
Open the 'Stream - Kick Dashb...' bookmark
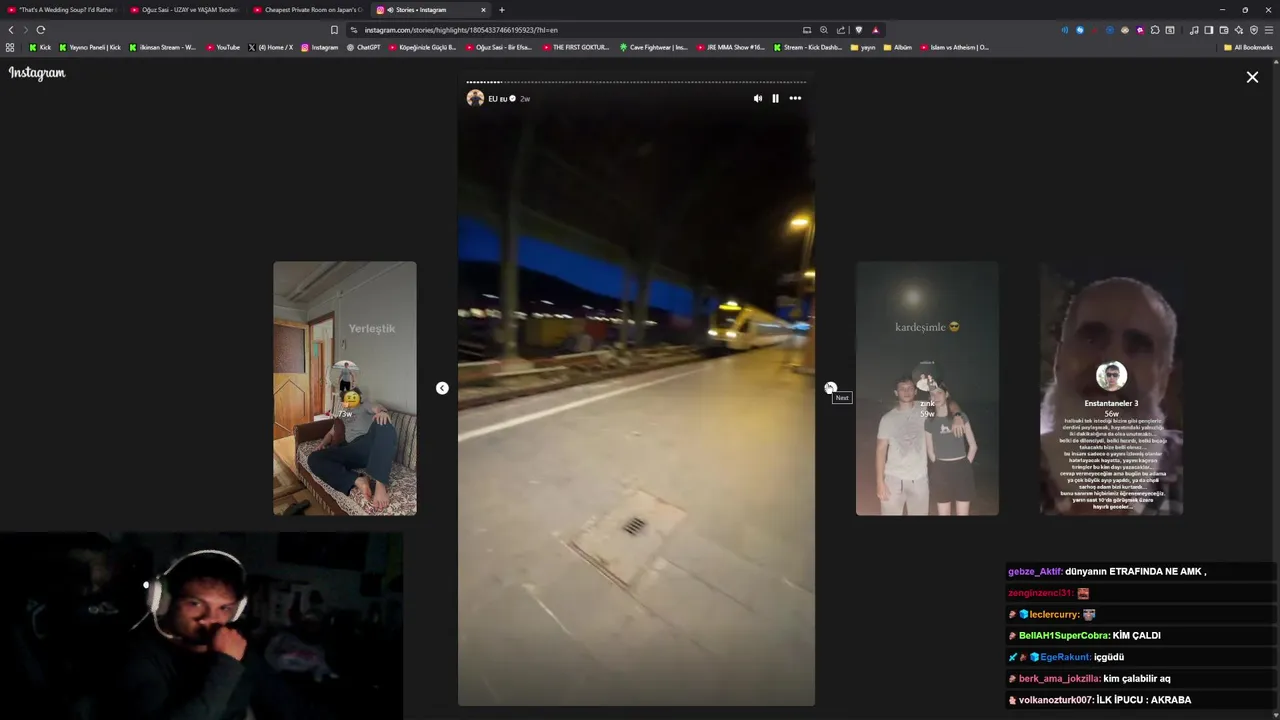tap(807, 47)
